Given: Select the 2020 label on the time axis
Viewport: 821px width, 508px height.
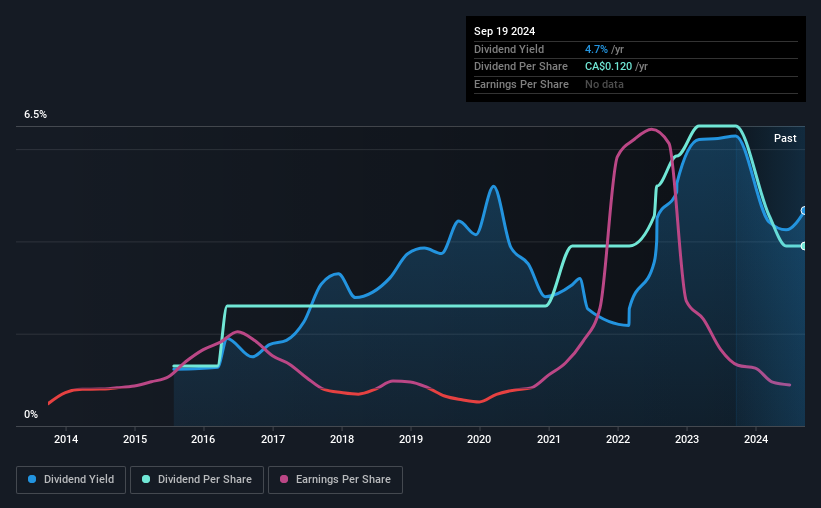Looking at the screenshot, I should click(x=479, y=439).
